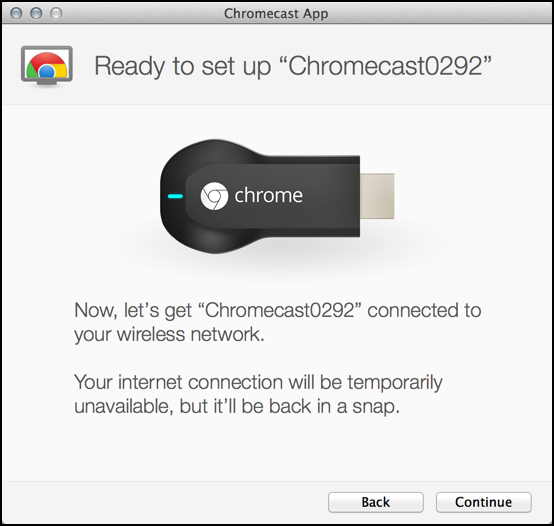Minimize the Chromecast App window
554x526 pixels.
click(x=36, y=13)
